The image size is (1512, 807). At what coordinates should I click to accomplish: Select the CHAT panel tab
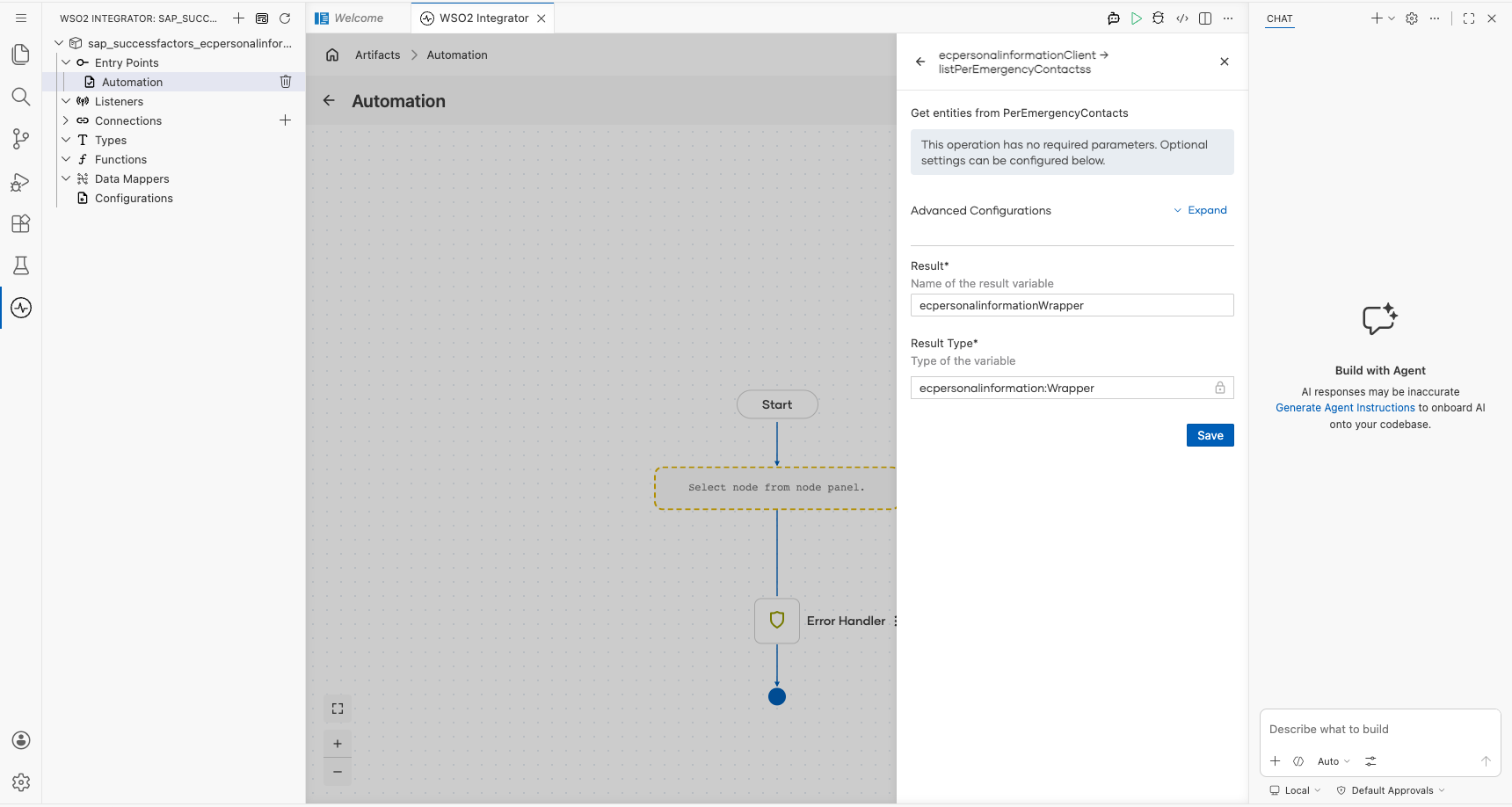pyautogui.click(x=1280, y=18)
